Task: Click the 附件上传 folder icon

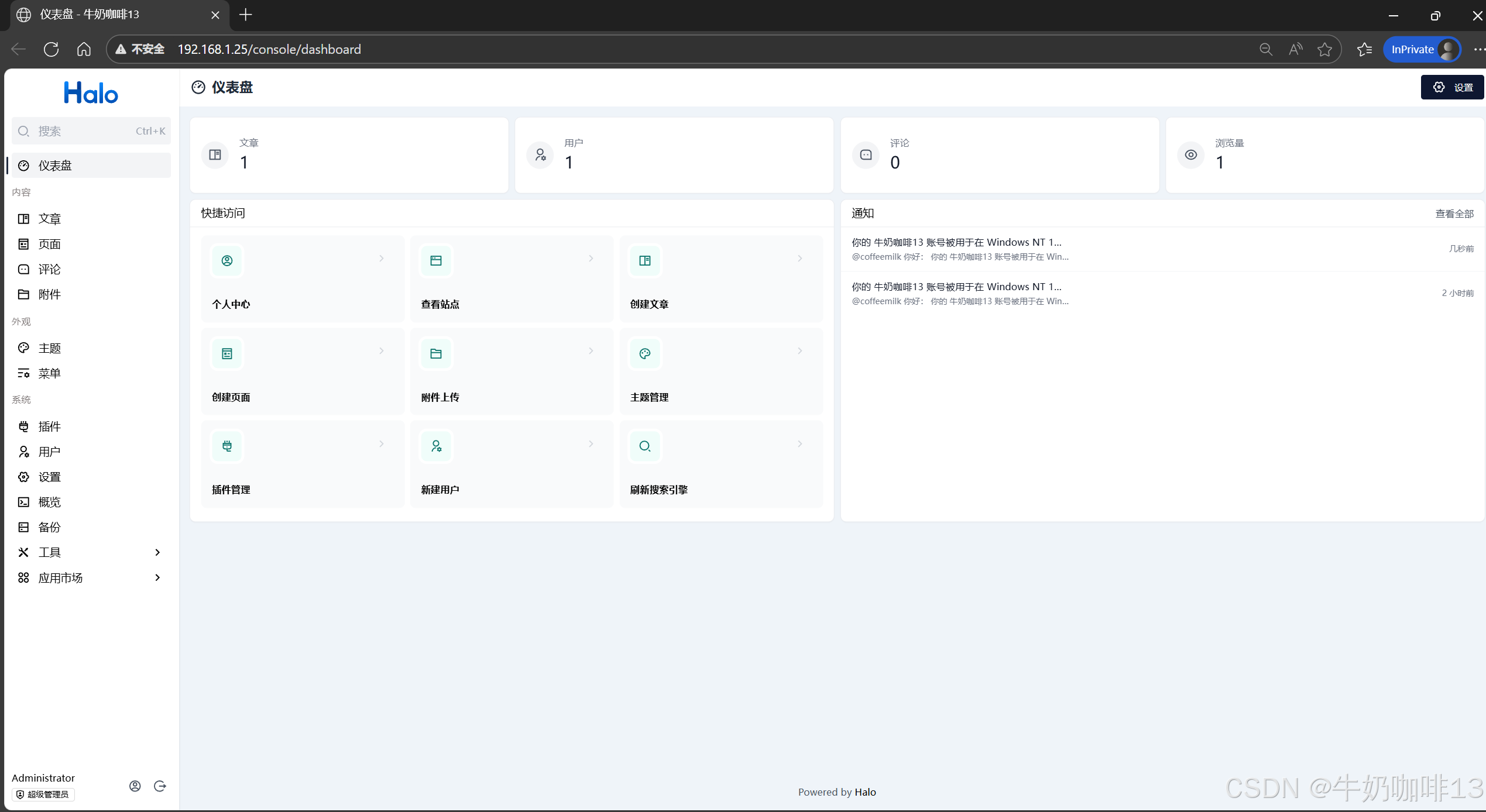Action: pyautogui.click(x=436, y=354)
